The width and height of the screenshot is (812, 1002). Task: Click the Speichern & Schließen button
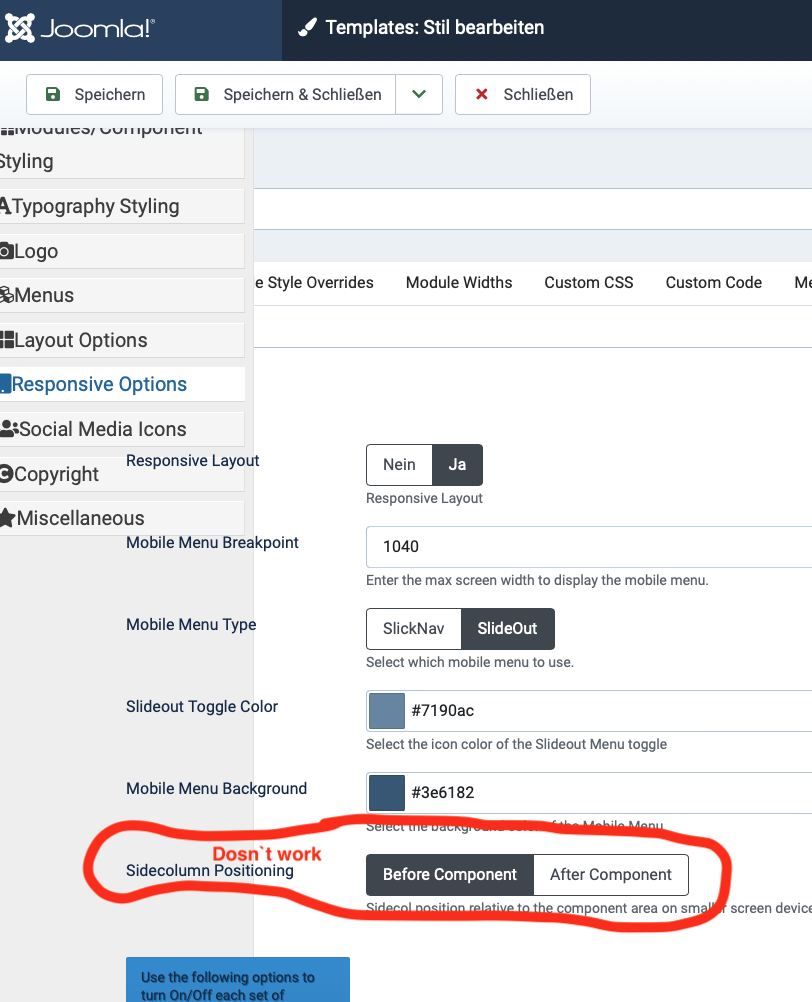tap(287, 95)
